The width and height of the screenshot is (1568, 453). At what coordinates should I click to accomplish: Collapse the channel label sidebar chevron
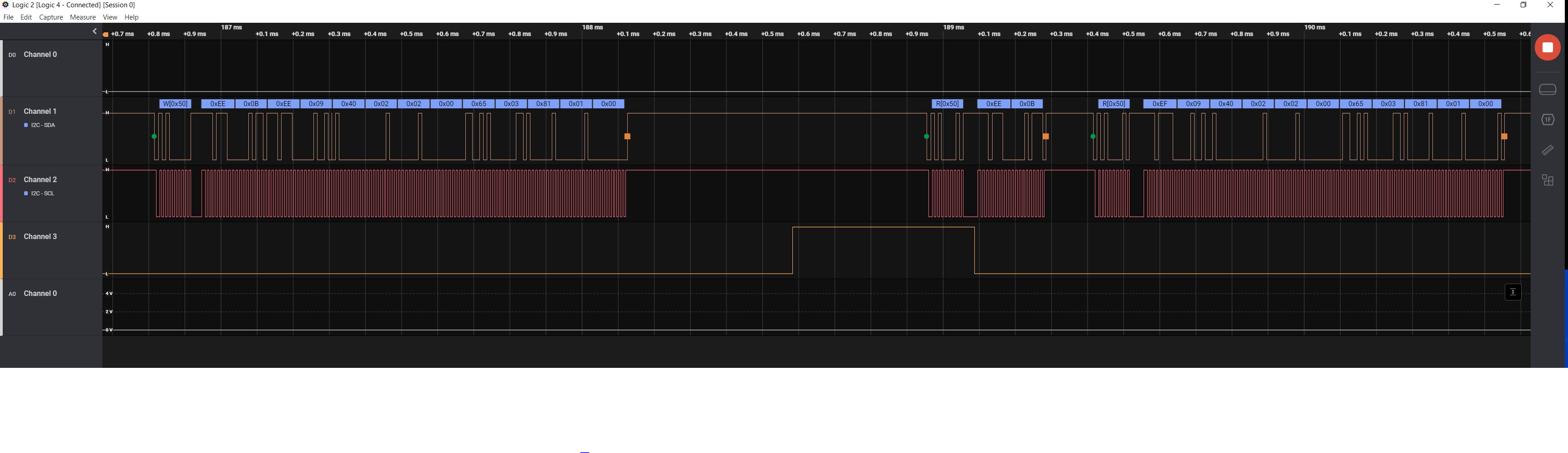pyautogui.click(x=94, y=31)
